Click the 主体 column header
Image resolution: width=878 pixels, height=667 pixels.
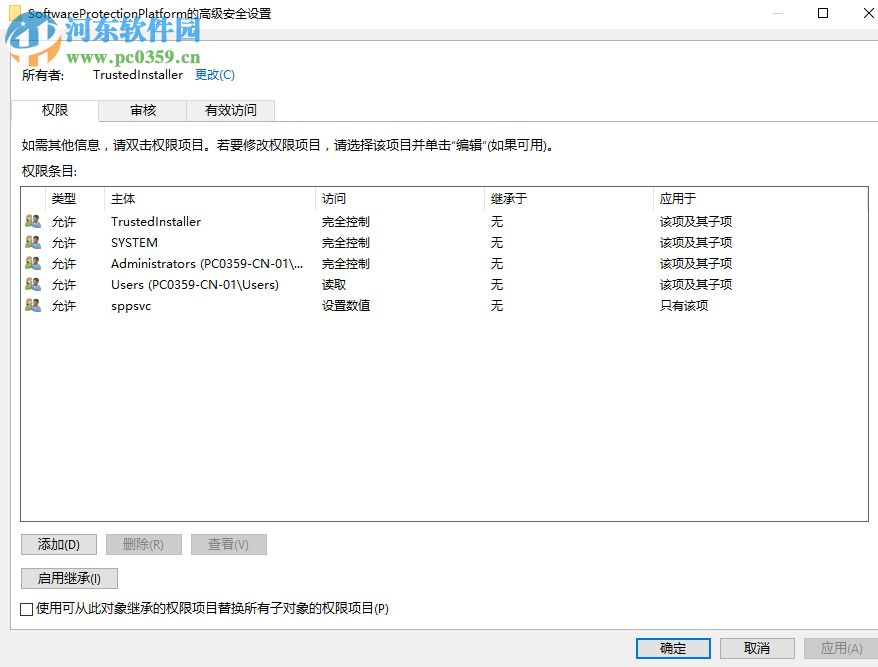123,198
